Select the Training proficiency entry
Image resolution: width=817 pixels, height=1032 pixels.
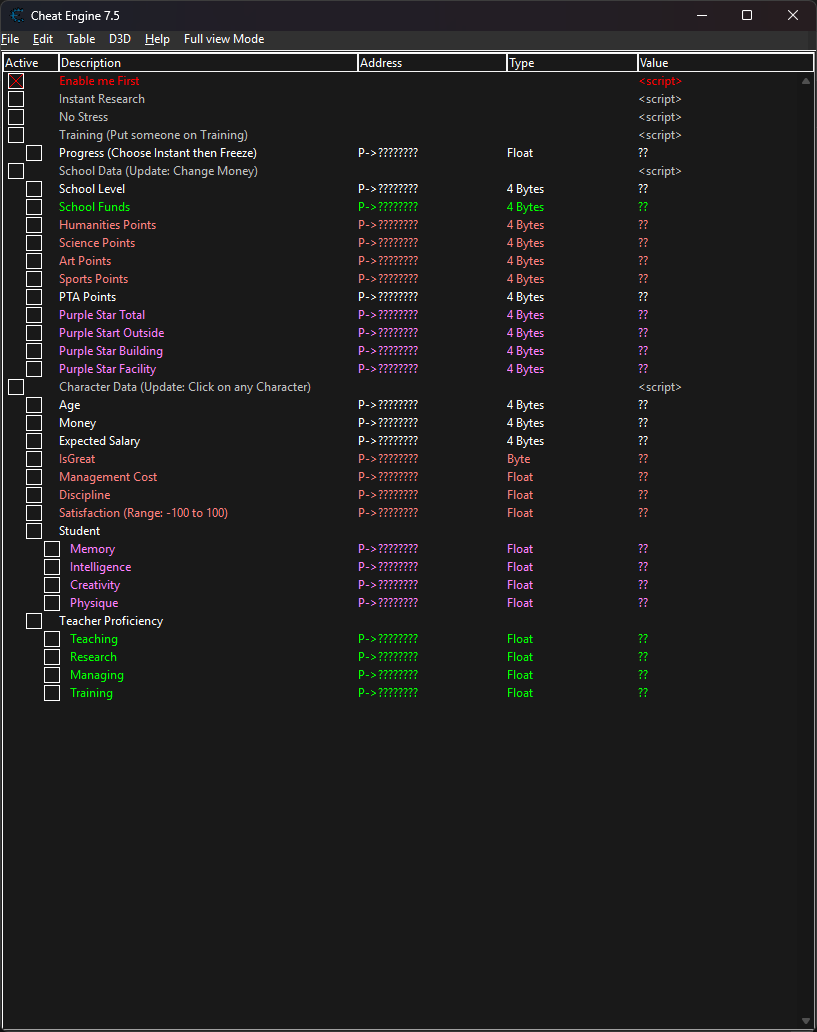click(x=92, y=693)
